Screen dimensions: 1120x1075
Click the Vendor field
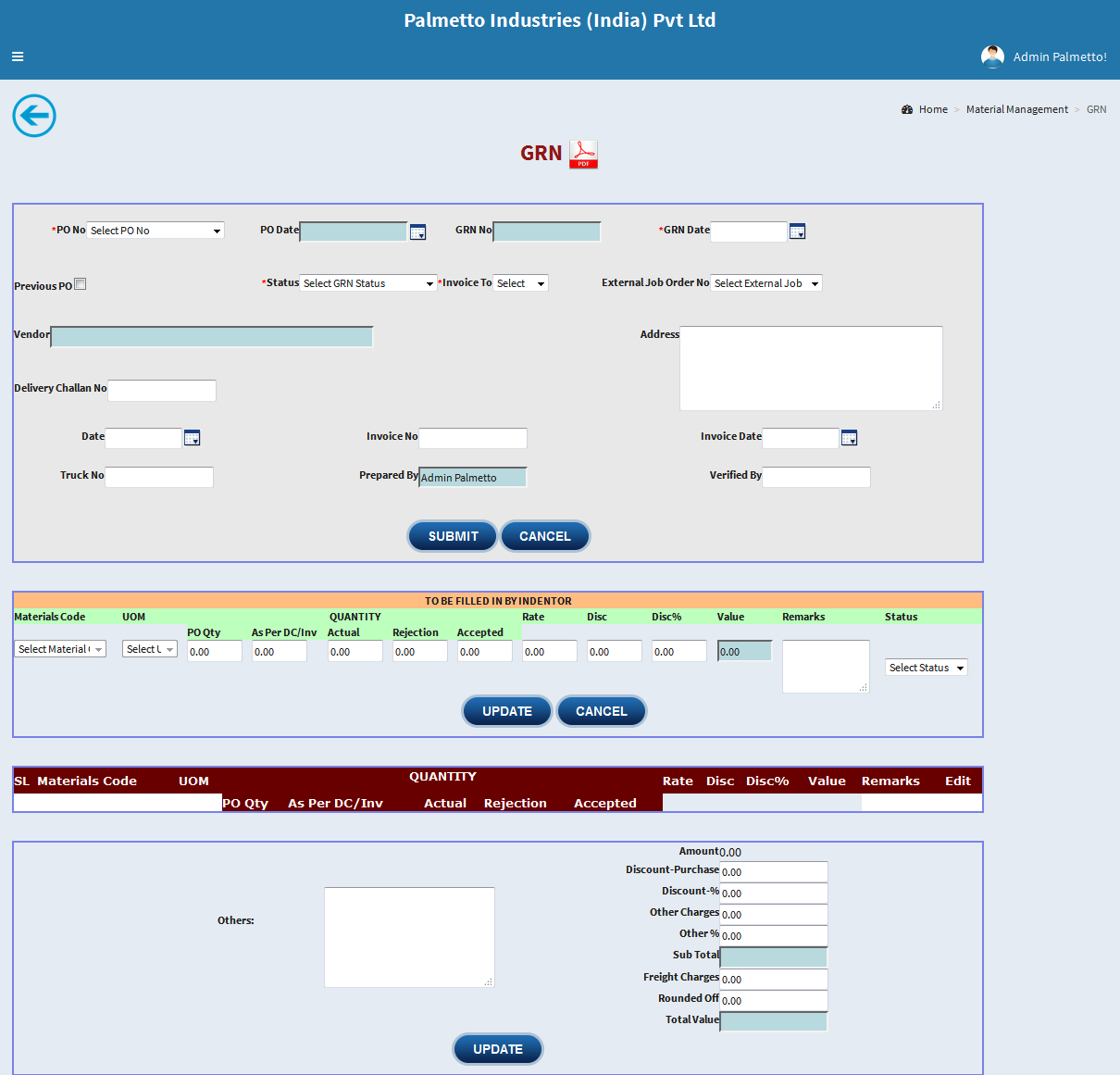(212, 337)
